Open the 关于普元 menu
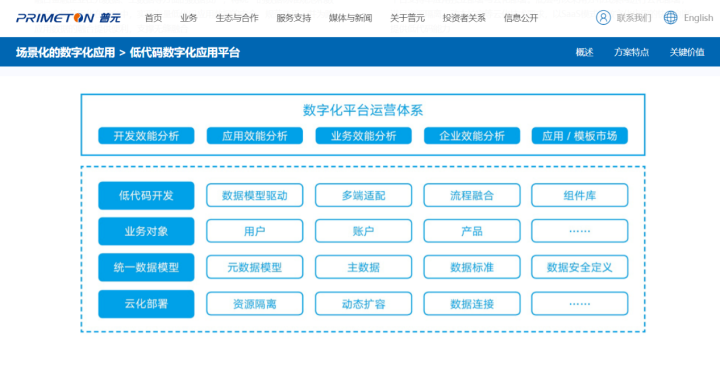 click(x=407, y=18)
